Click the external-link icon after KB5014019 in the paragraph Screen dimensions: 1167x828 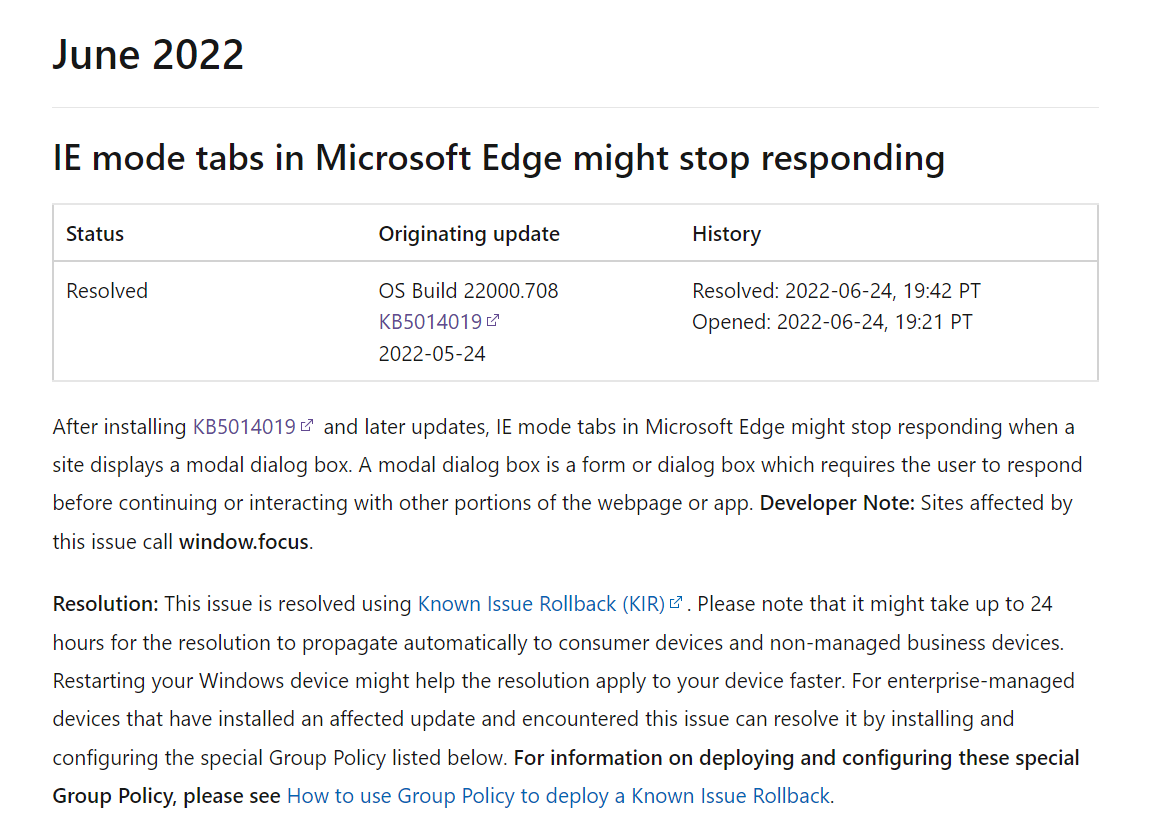(307, 426)
